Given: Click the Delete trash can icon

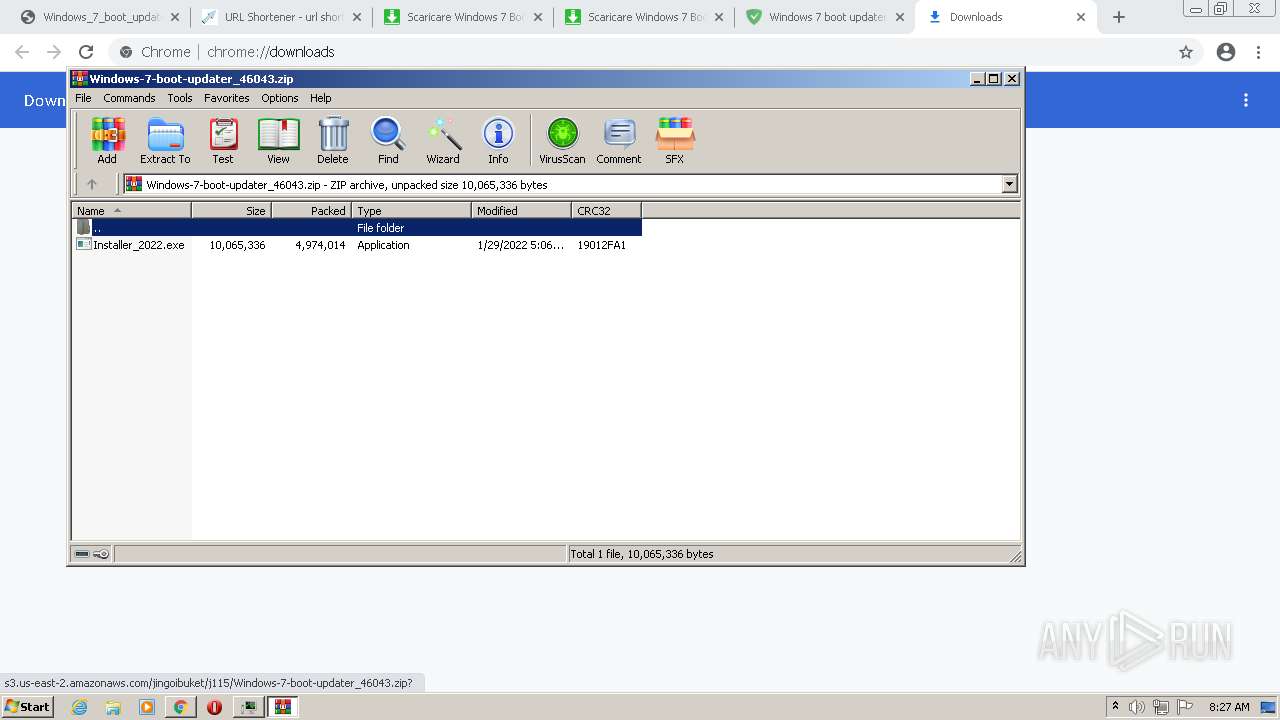Looking at the screenshot, I should tap(333, 140).
